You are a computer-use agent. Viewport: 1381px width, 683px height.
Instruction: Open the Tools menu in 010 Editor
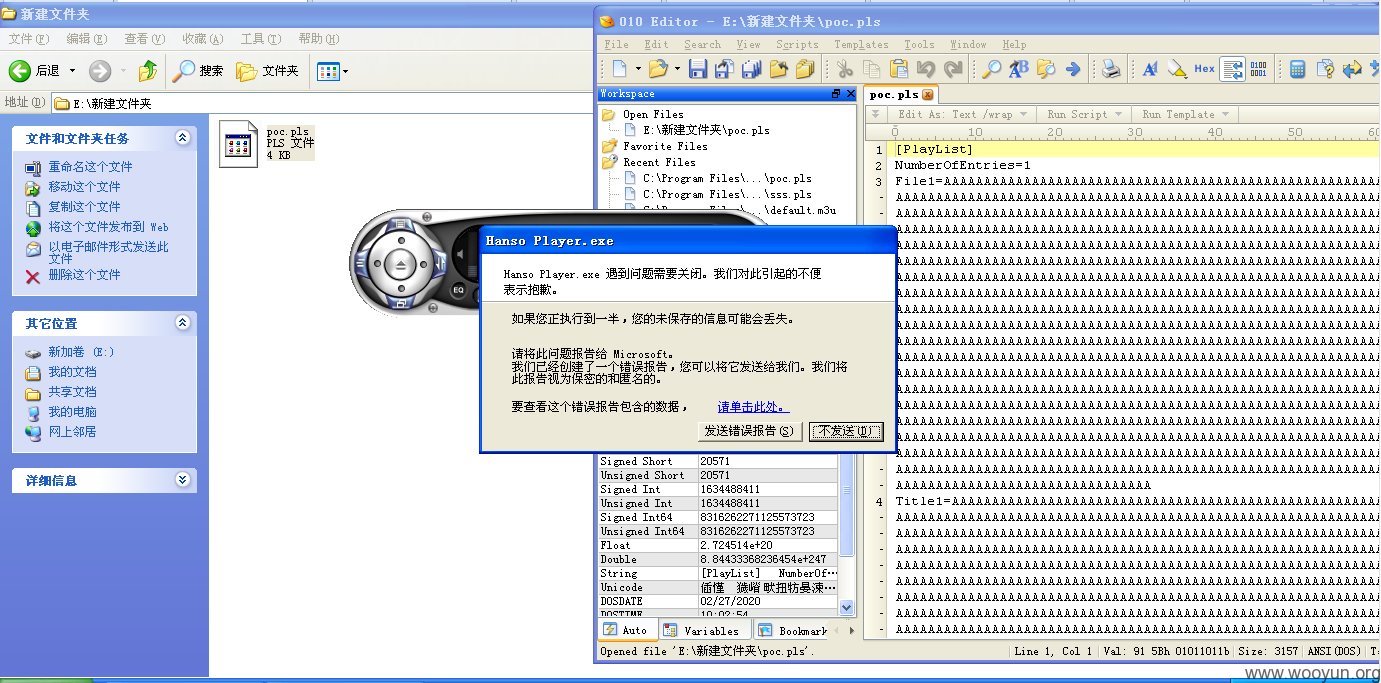(919, 44)
